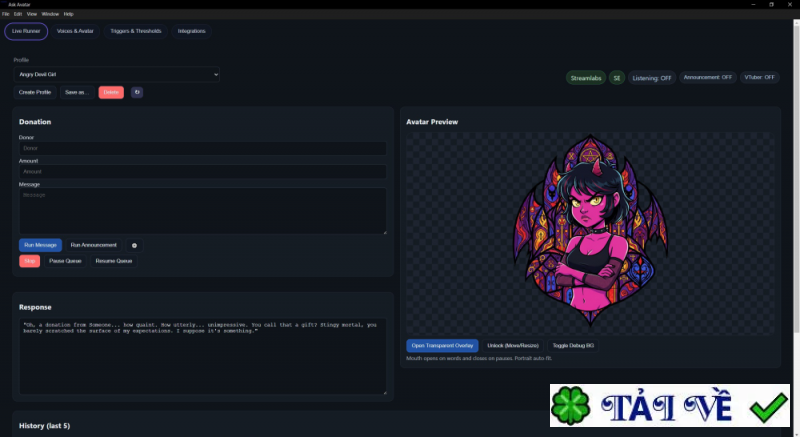
Task: Open the View menu
Action: point(32,14)
